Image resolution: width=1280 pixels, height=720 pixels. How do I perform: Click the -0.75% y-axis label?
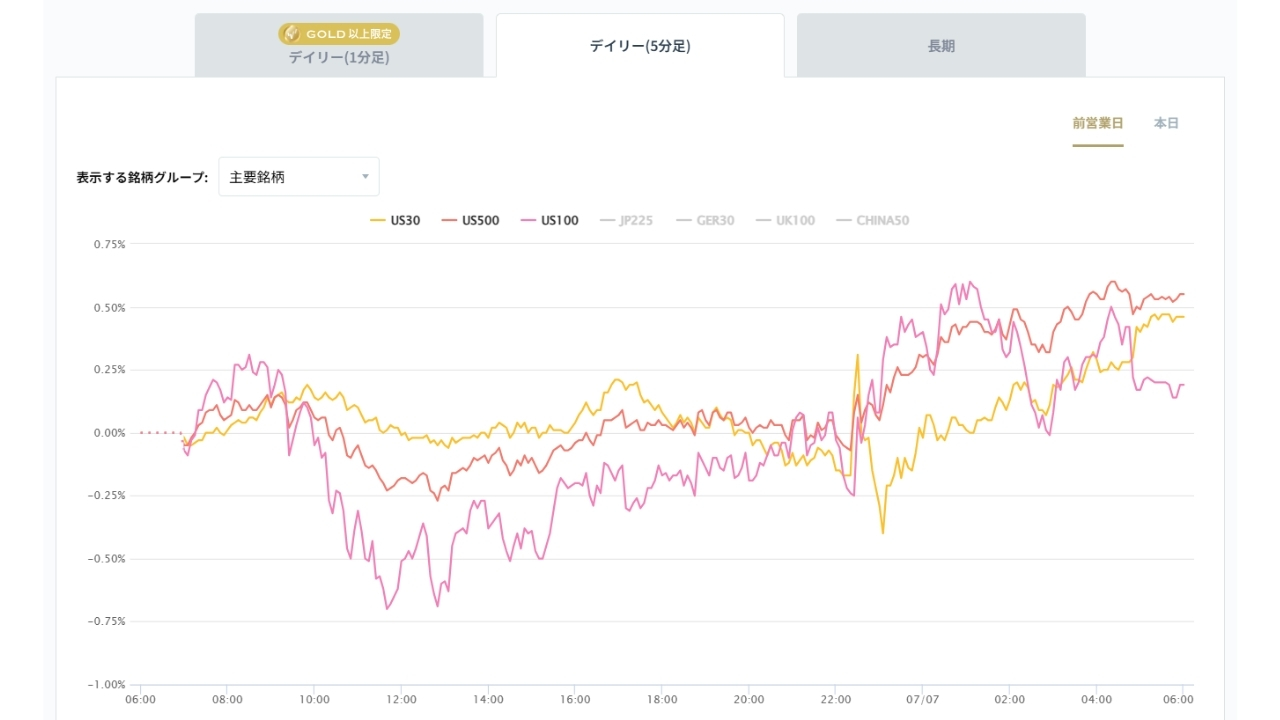107,621
